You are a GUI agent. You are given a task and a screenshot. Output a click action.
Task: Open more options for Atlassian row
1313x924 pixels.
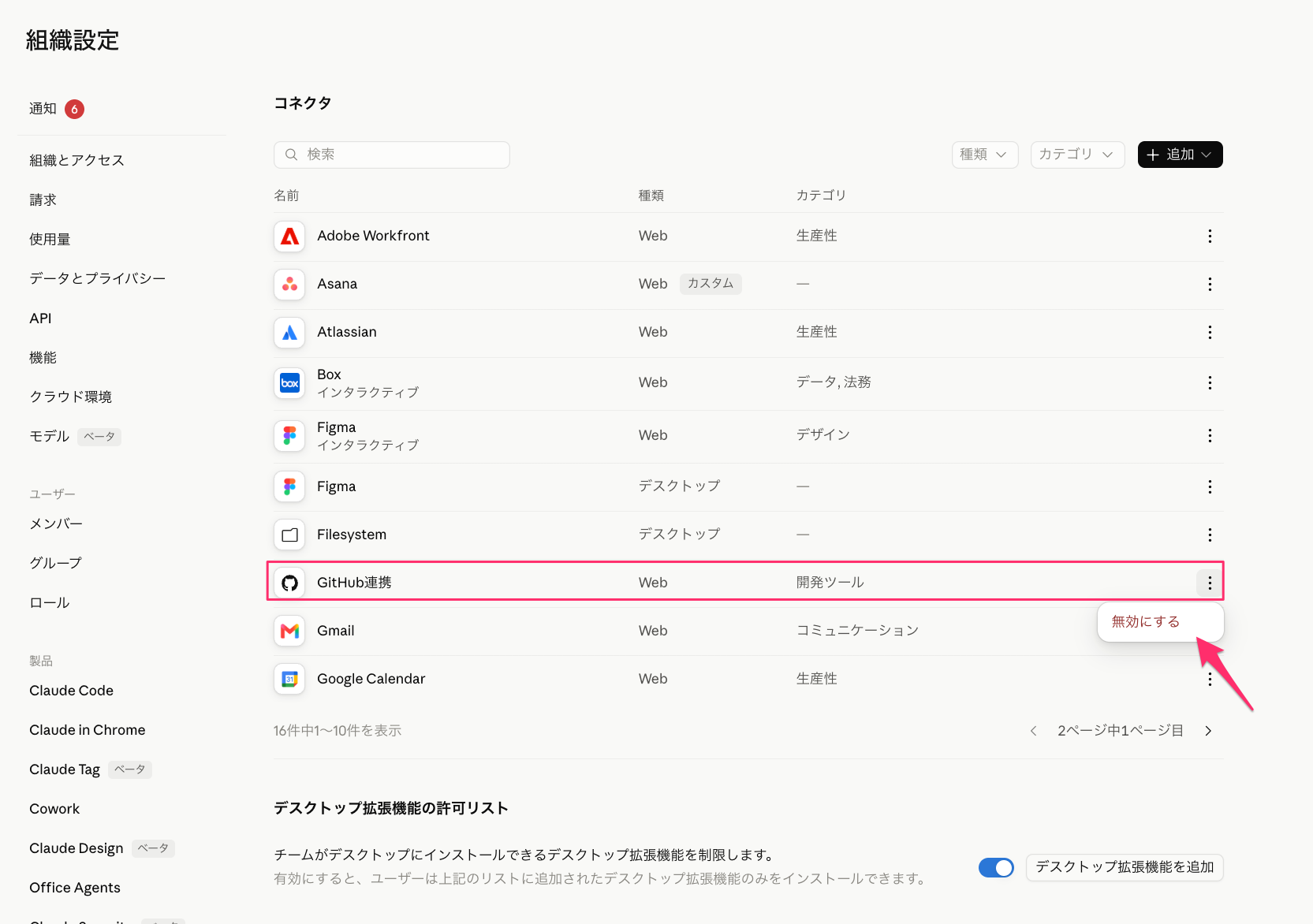coord(1210,333)
